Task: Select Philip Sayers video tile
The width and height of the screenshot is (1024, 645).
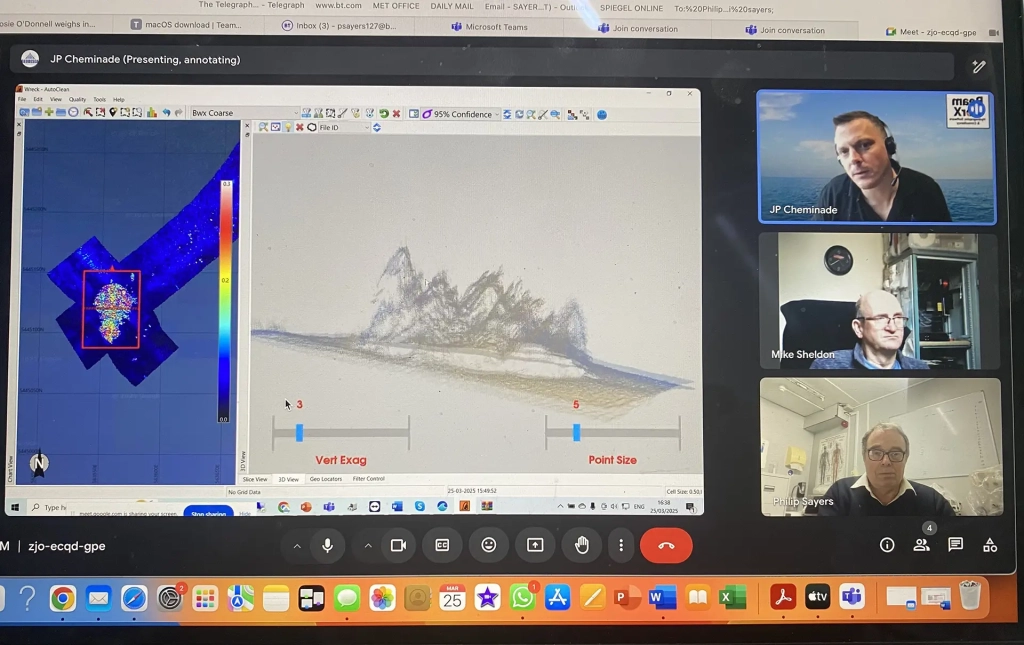Action: (879, 446)
